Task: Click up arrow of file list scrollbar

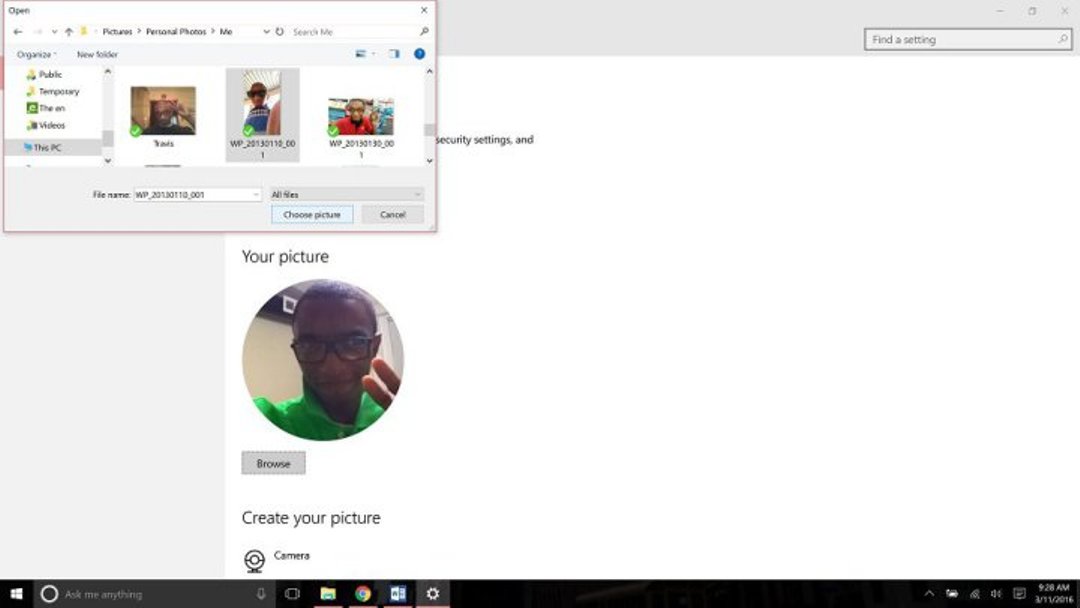Action: click(x=429, y=72)
